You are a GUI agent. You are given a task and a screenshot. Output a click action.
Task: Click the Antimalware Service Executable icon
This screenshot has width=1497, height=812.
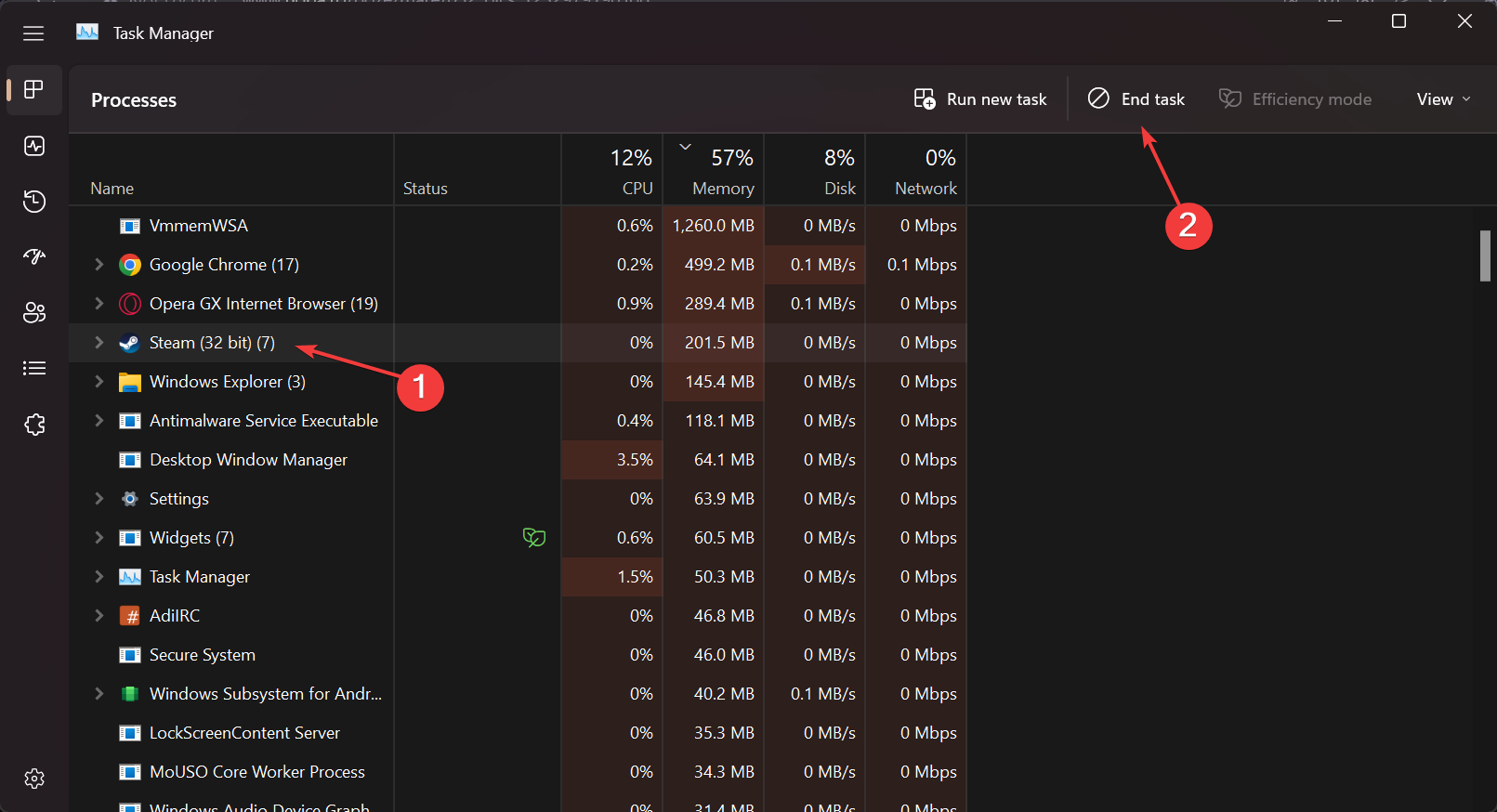(x=130, y=421)
